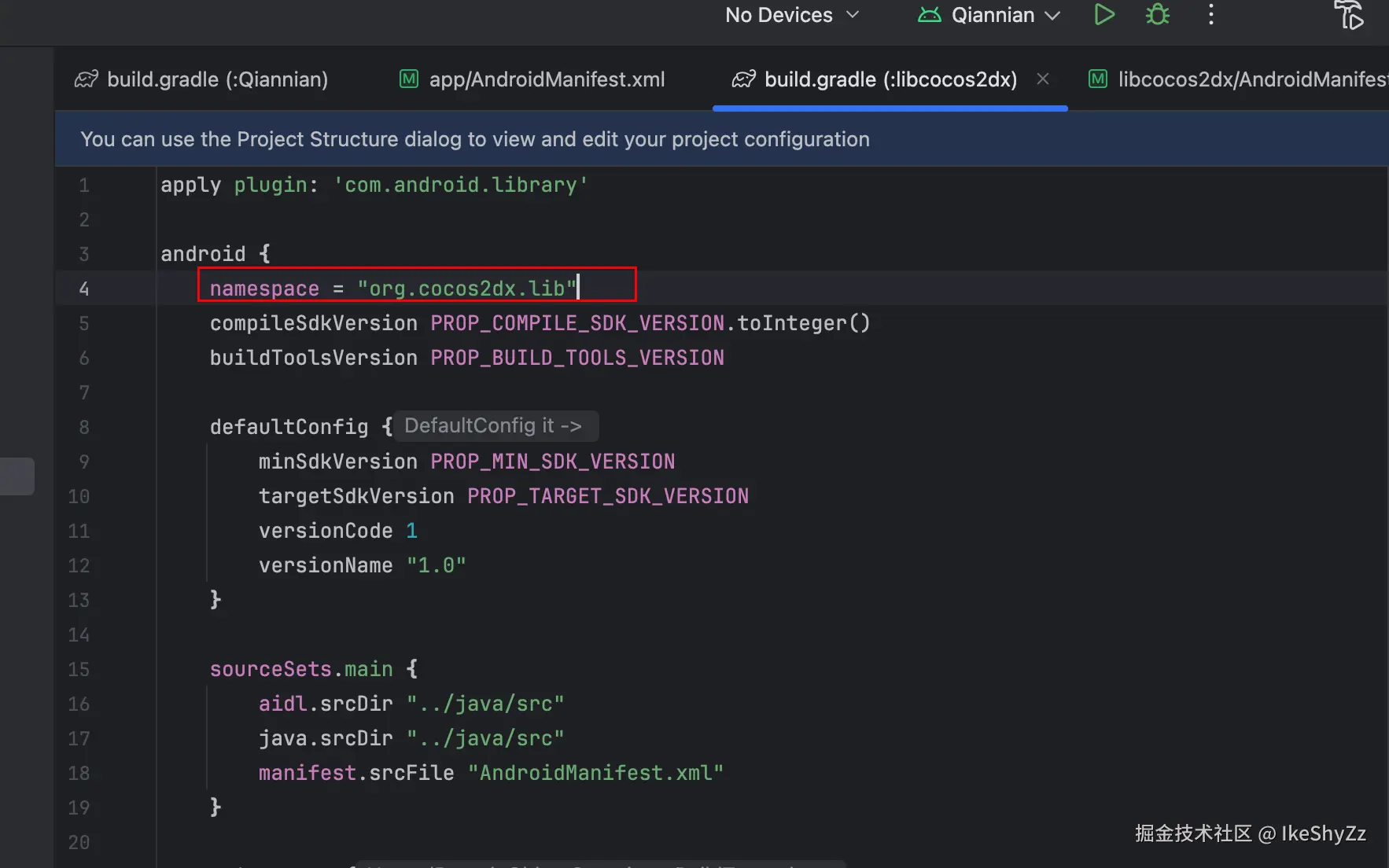Click the manifest icon on app/AndroidManifest.xml tab
The image size is (1389, 868).
point(409,79)
